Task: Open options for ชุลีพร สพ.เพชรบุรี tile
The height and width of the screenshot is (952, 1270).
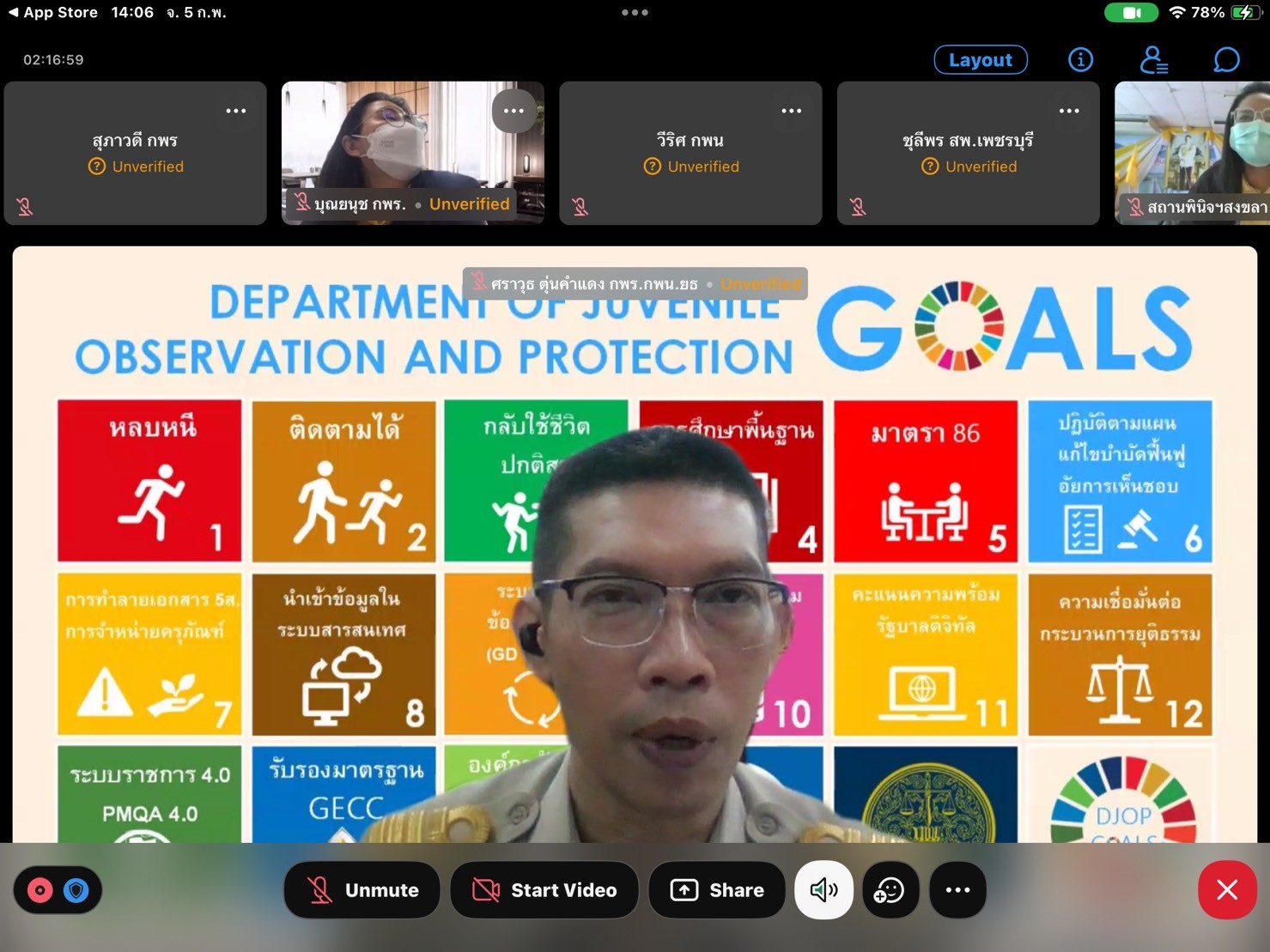Action: click(x=1069, y=111)
